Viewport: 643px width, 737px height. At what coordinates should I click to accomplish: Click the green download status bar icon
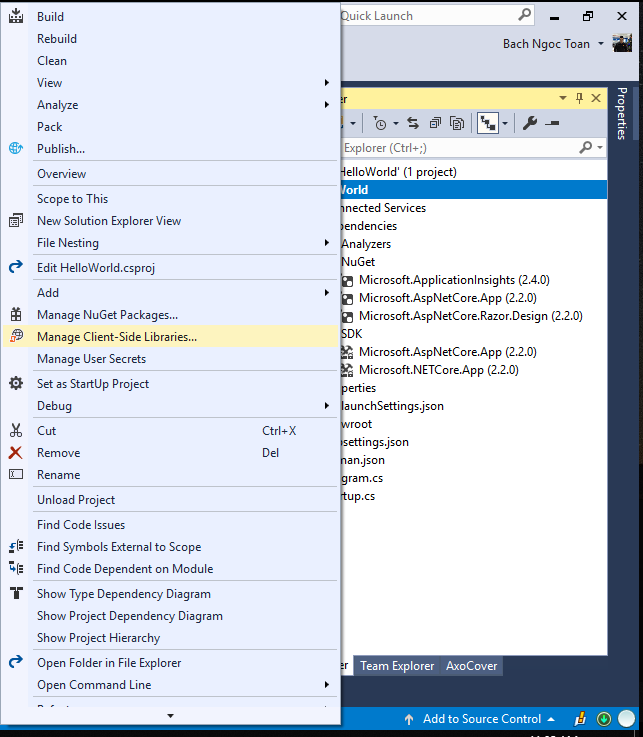pos(604,719)
